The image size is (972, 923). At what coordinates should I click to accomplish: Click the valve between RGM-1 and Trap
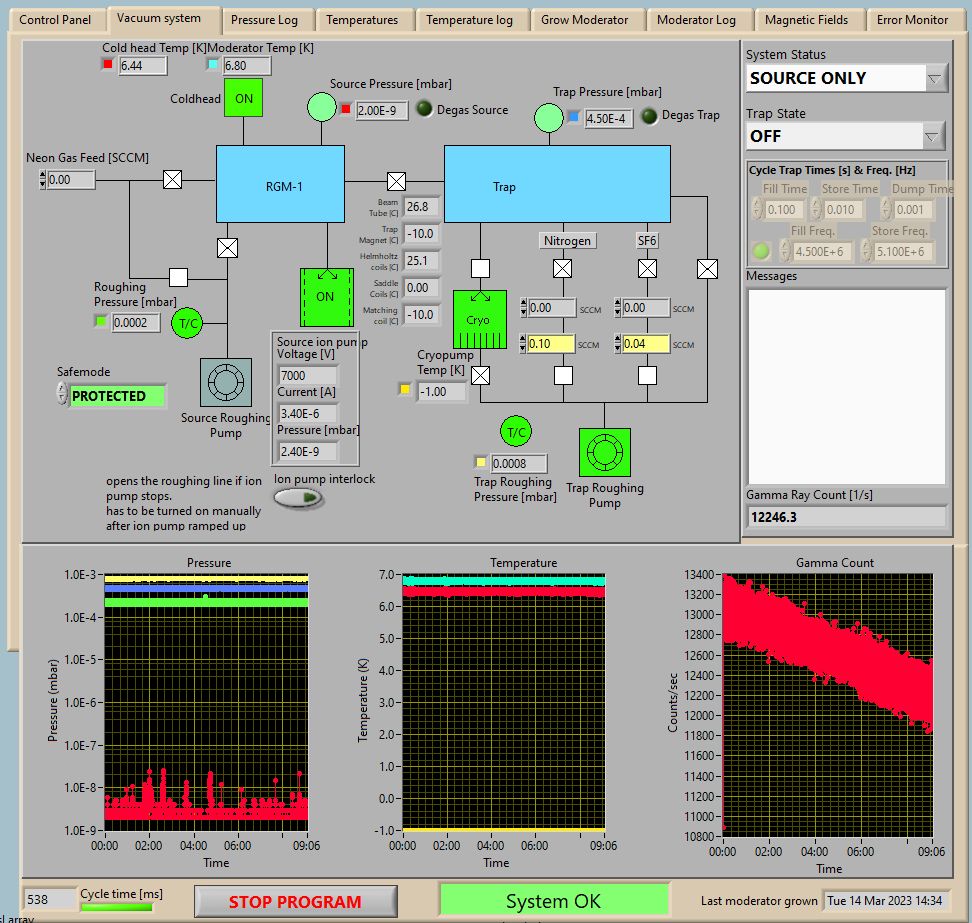click(x=396, y=181)
